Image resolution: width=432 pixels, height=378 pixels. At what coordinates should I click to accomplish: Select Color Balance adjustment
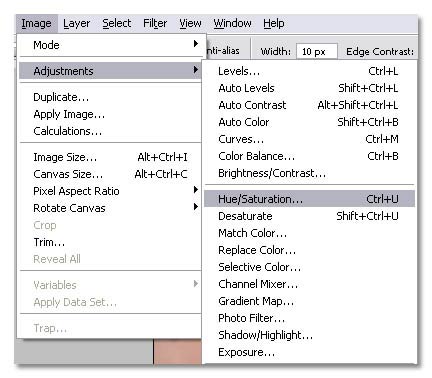[x=309, y=156]
